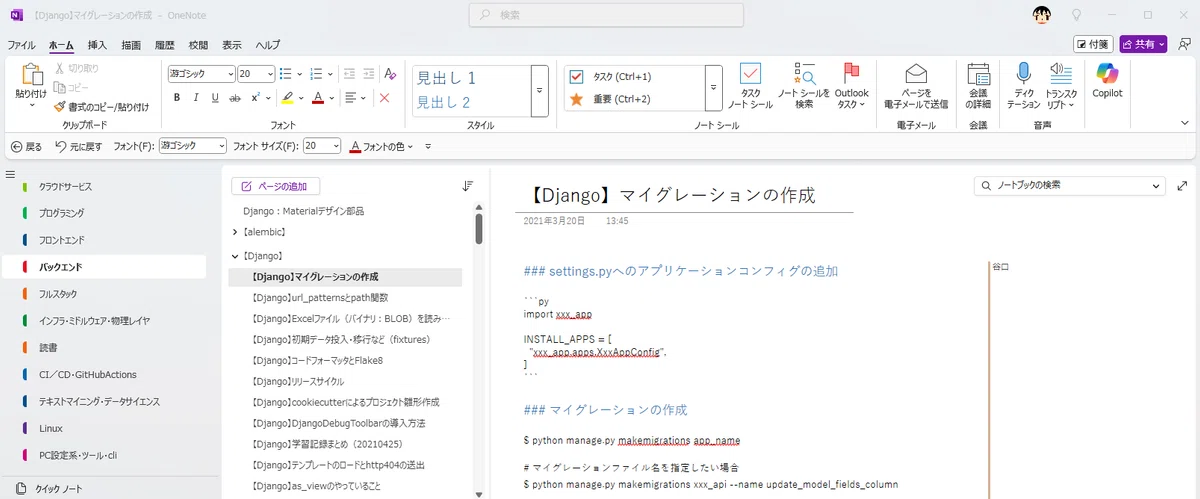Open the ribbon font size dropdown
The image size is (1200, 499).
[x=270, y=74]
